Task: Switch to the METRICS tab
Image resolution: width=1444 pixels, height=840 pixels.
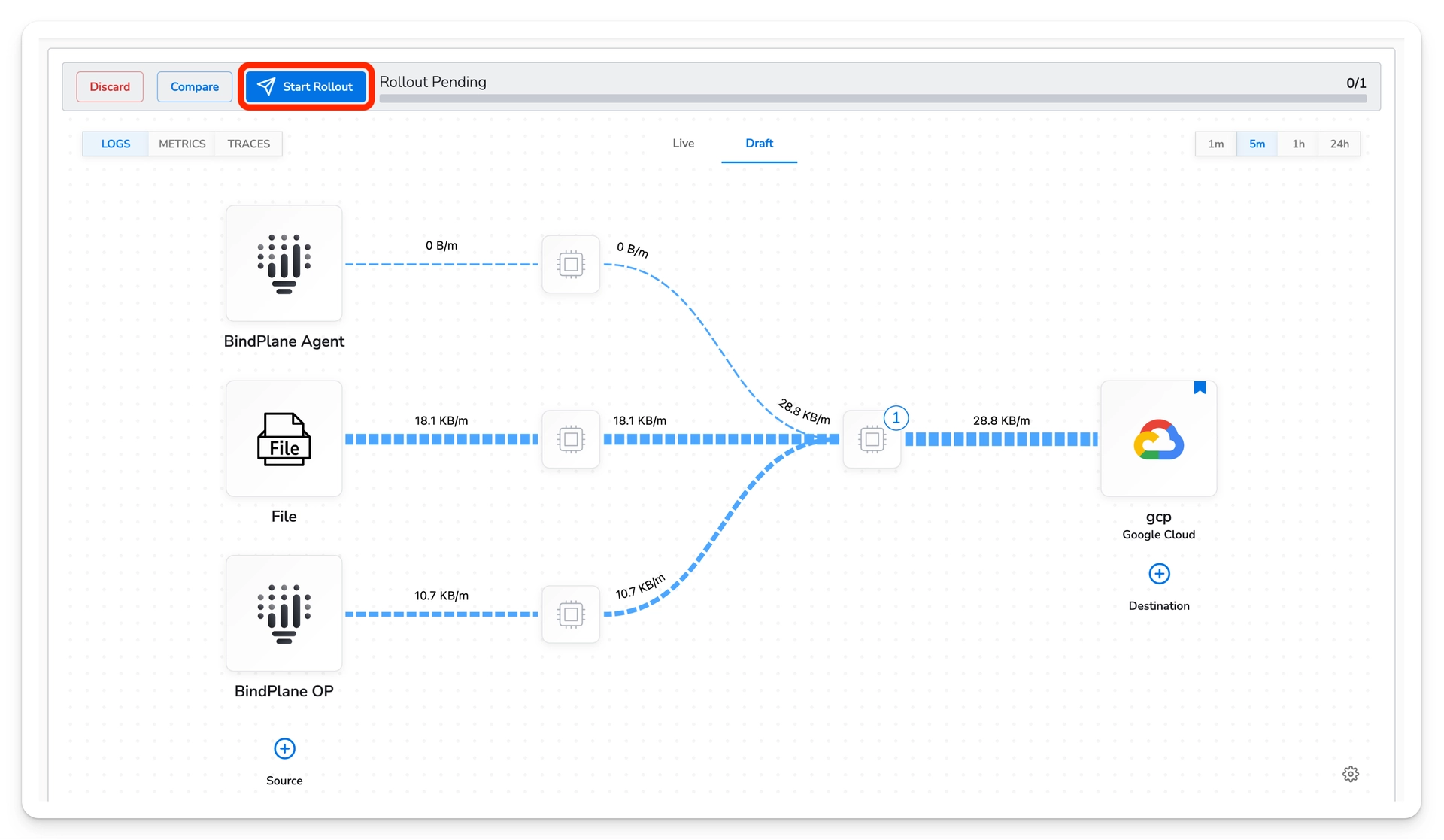Action: [182, 144]
